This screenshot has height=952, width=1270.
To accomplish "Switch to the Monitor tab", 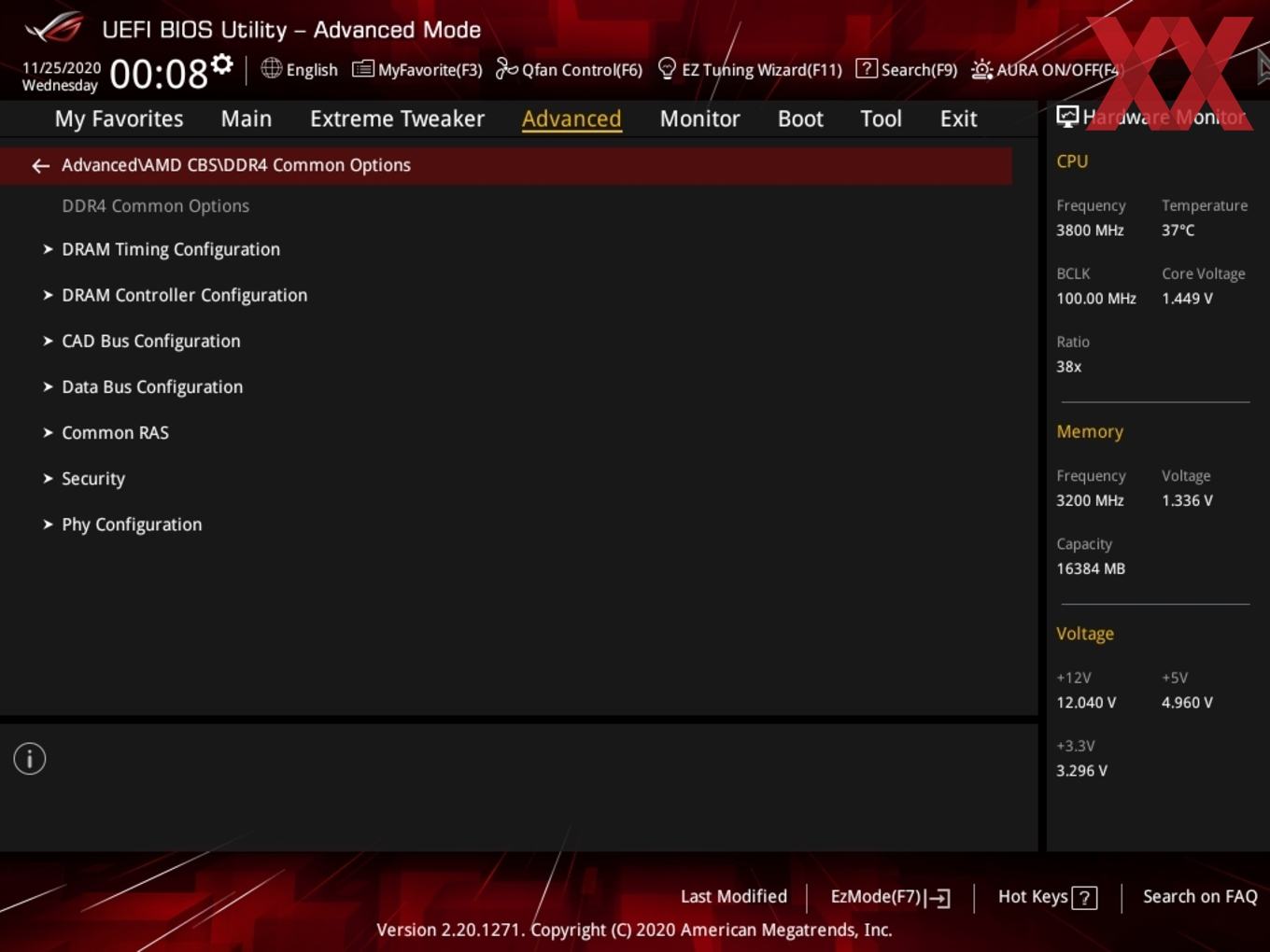I will (x=699, y=119).
